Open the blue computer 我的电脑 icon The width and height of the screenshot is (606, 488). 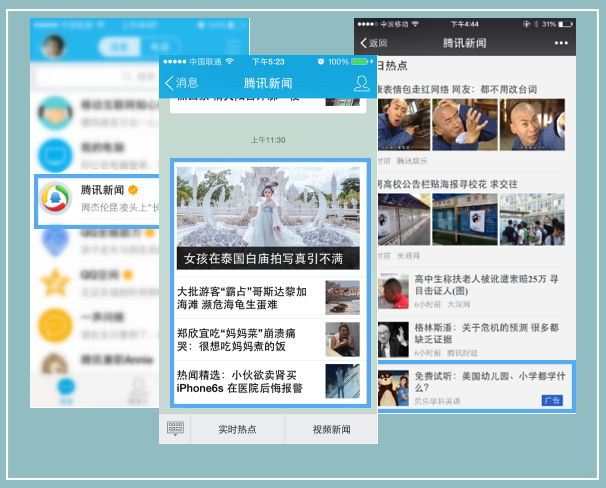(x=55, y=155)
